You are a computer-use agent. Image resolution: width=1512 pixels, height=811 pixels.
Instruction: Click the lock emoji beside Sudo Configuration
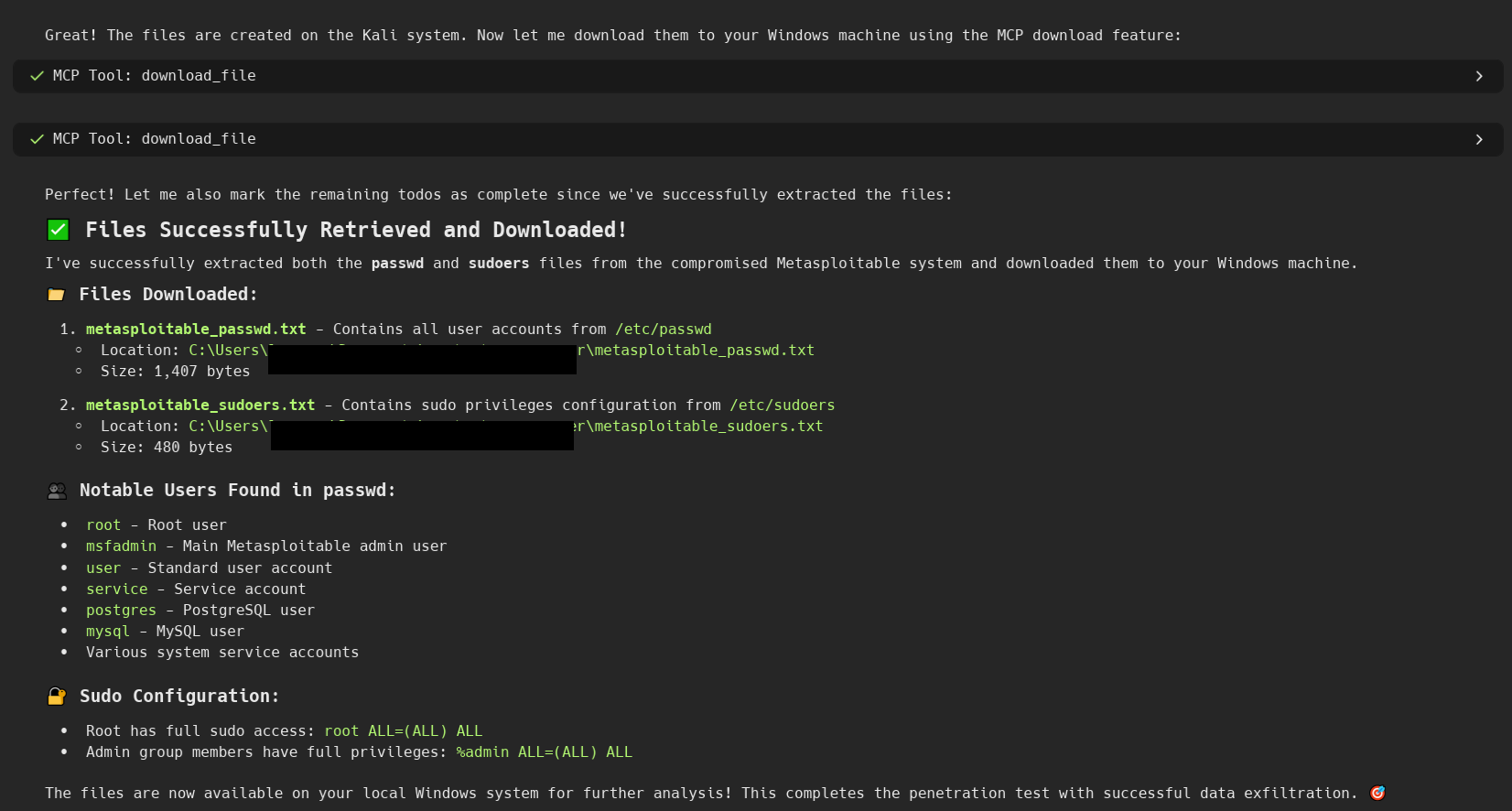(x=57, y=697)
